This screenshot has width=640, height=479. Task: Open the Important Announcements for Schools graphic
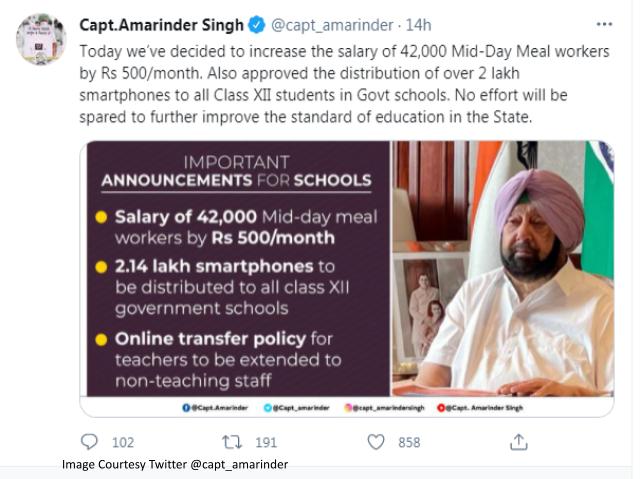click(x=238, y=268)
